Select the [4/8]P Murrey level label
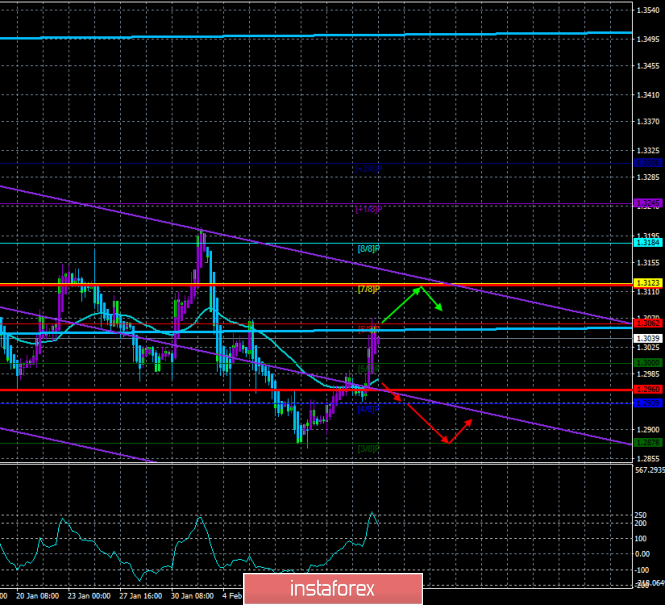The height and width of the screenshot is (605, 665). point(369,410)
